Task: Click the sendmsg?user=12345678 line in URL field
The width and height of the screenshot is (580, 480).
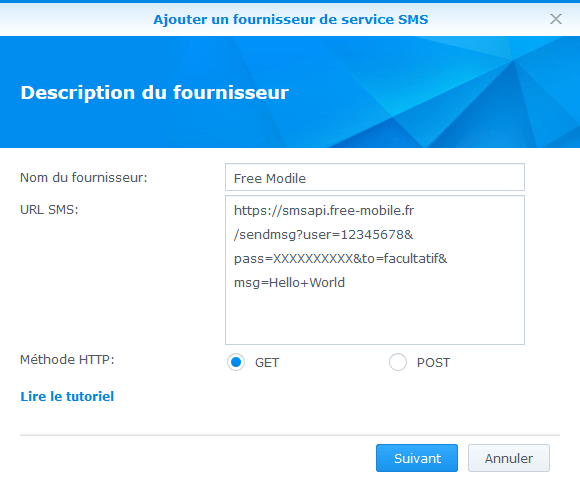Action: (324, 234)
